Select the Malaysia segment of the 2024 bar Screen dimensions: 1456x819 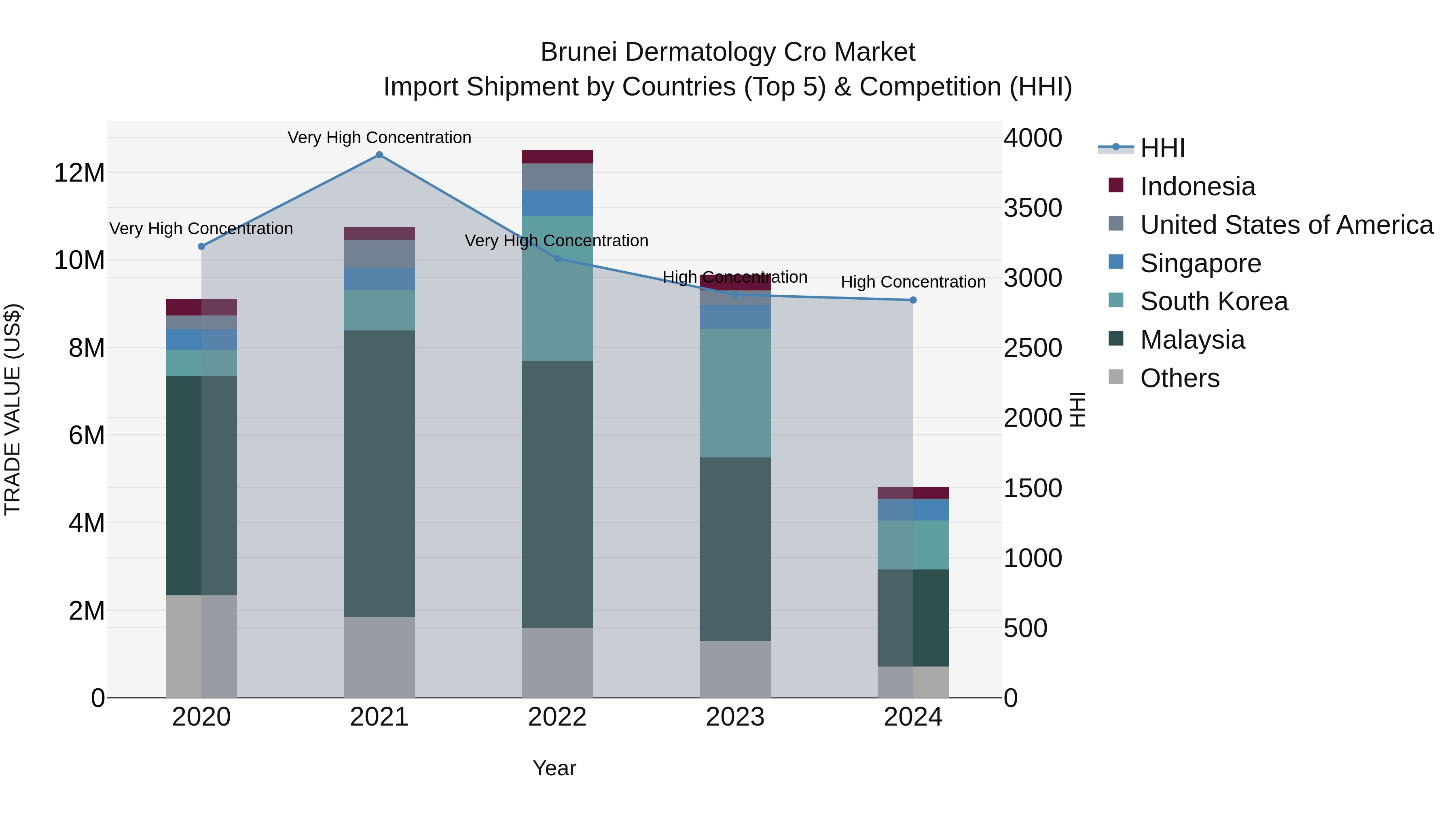pyautogui.click(x=913, y=618)
